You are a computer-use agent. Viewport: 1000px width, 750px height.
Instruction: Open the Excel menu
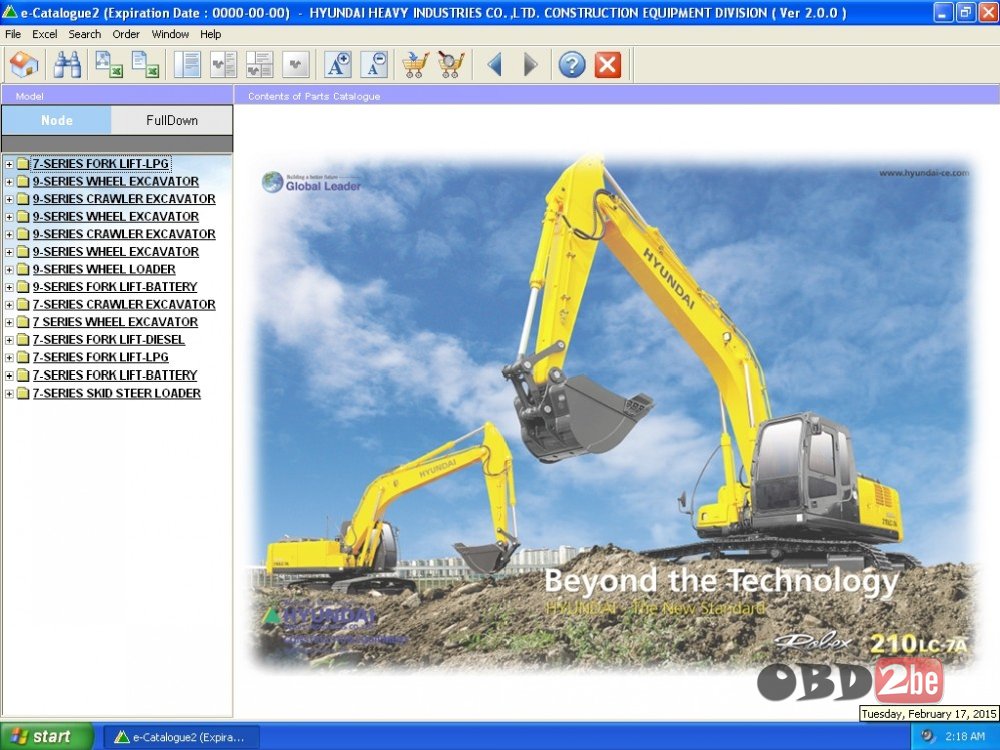tap(45, 34)
